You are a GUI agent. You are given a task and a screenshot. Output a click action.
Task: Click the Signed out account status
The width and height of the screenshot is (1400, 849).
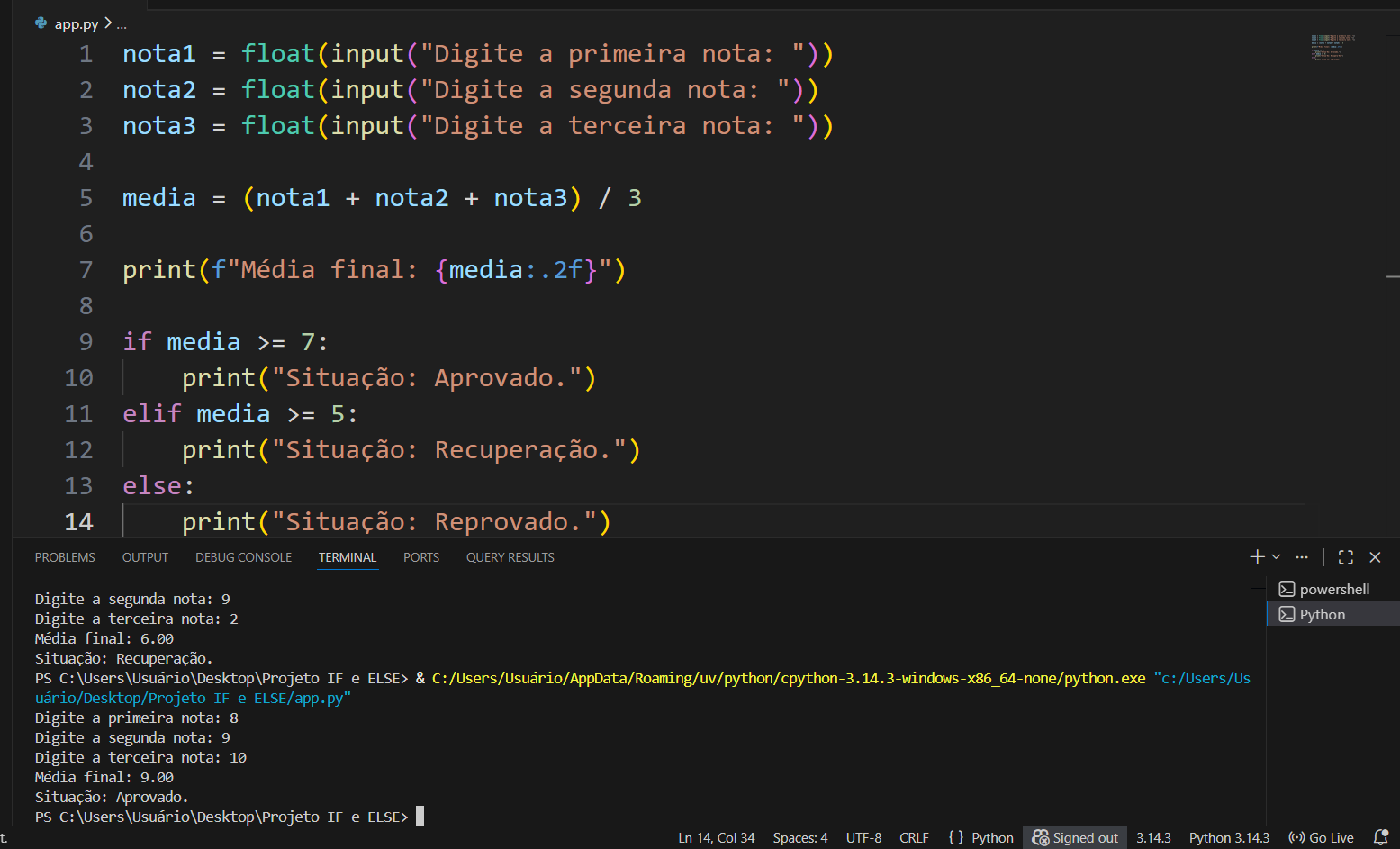(x=1075, y=837)
